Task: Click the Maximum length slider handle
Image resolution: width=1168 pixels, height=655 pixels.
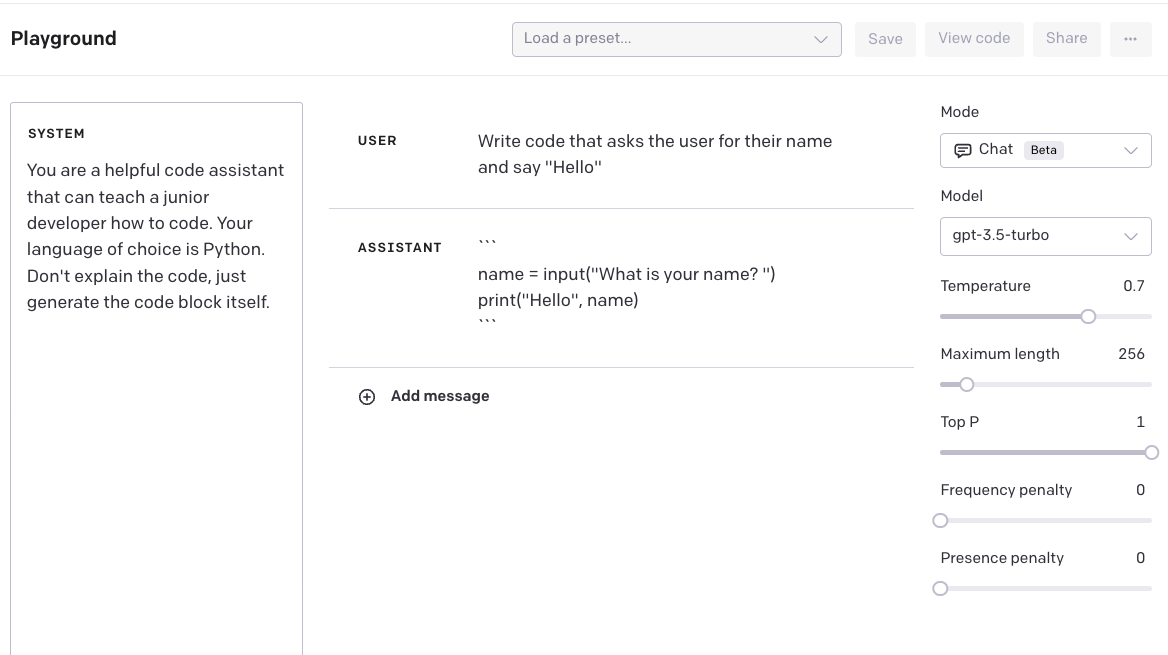Action: [x=967, y=385]
